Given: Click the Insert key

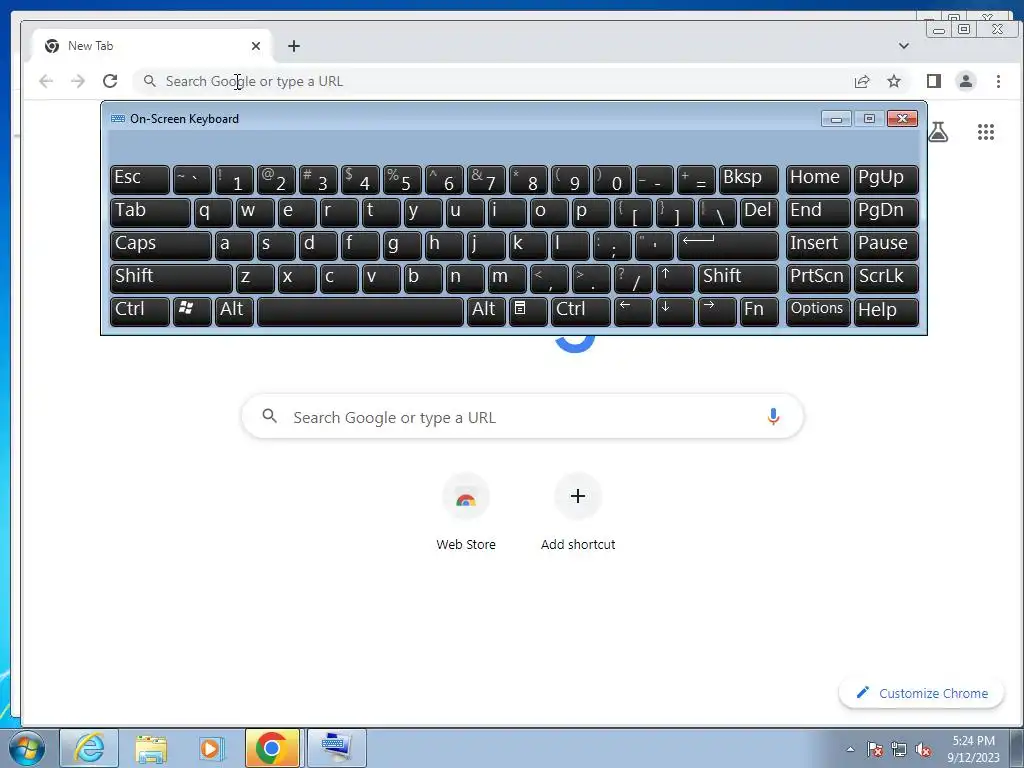Looking at the screenshot, I should point(818,245).
